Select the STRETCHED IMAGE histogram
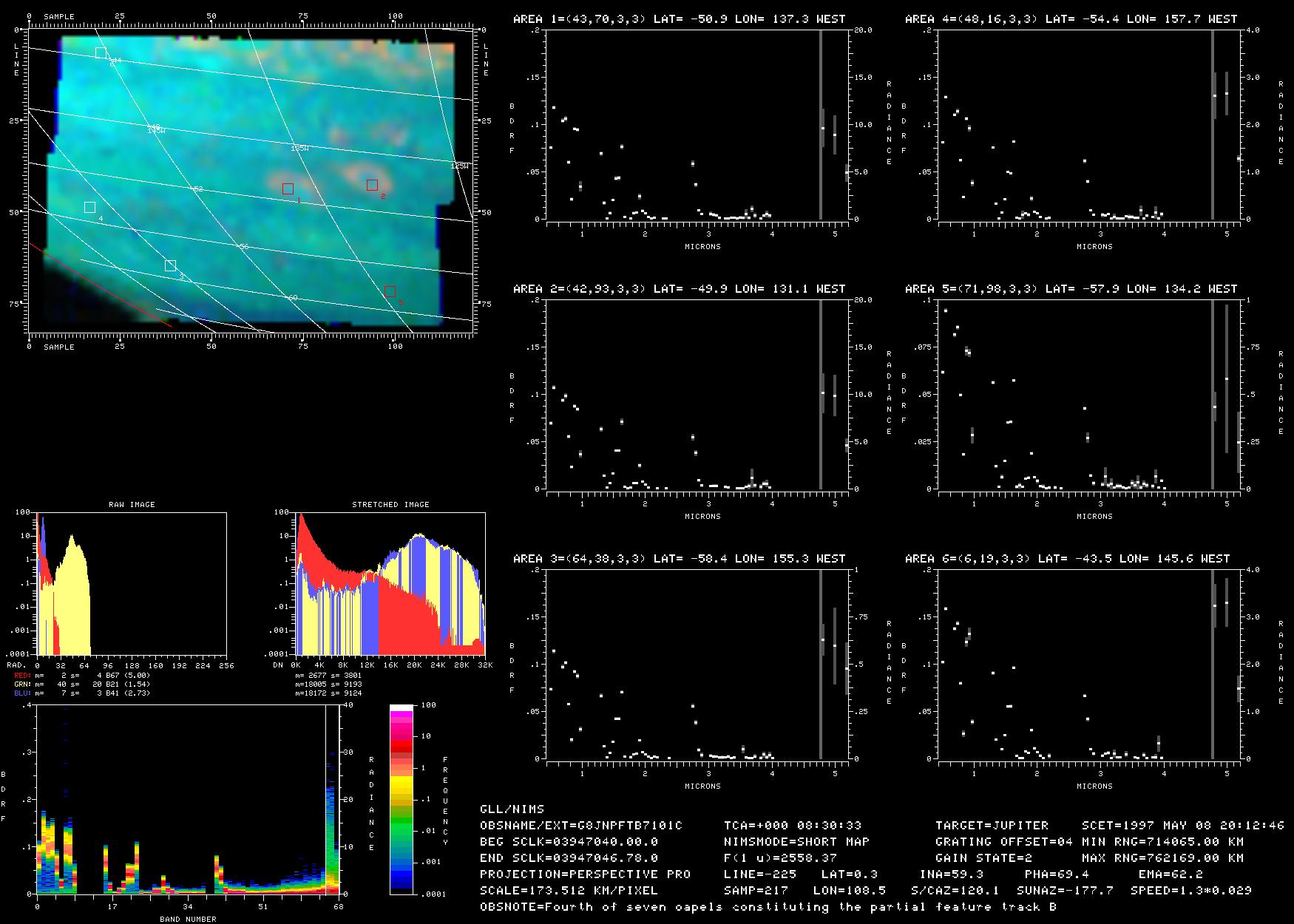The width and height of the screenshot is (1294, 924). tap(390, 582)
